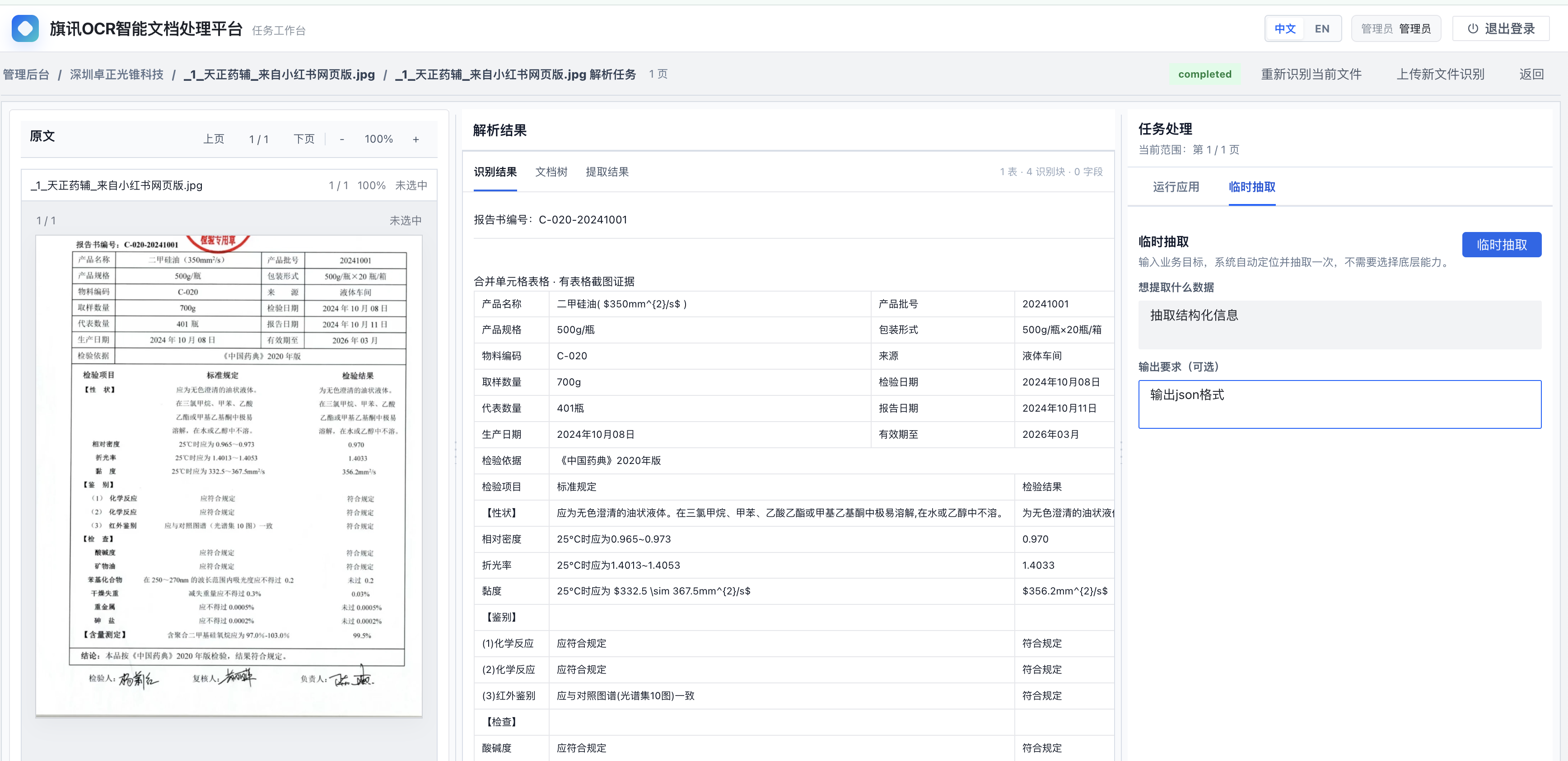Screen dimensions: 1568x761
Task: Open the 深圳卓正光锥科技 breadcrumb
Action: pos(116,74)
